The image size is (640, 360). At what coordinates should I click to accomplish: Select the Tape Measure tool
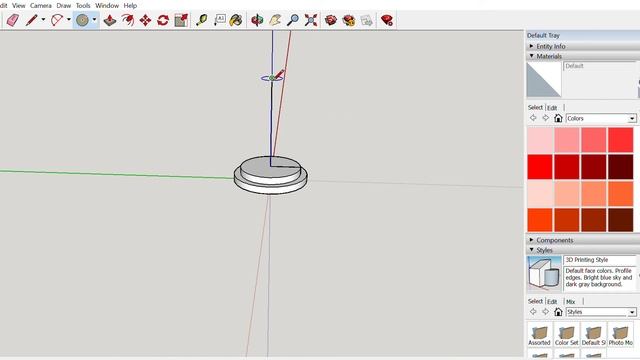click(202, 20)
